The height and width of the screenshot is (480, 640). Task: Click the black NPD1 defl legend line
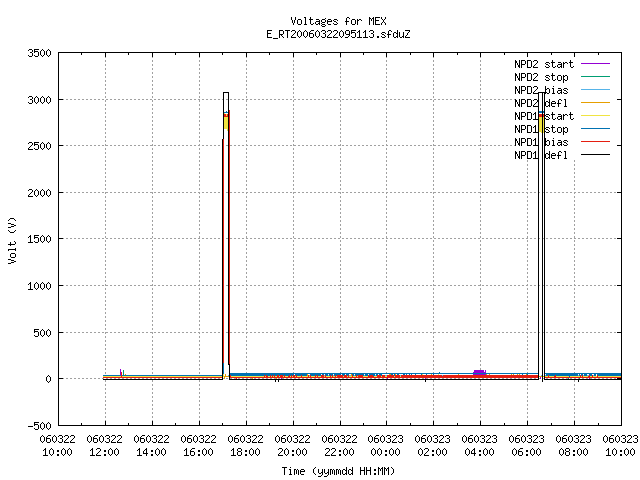click(595, 155)
